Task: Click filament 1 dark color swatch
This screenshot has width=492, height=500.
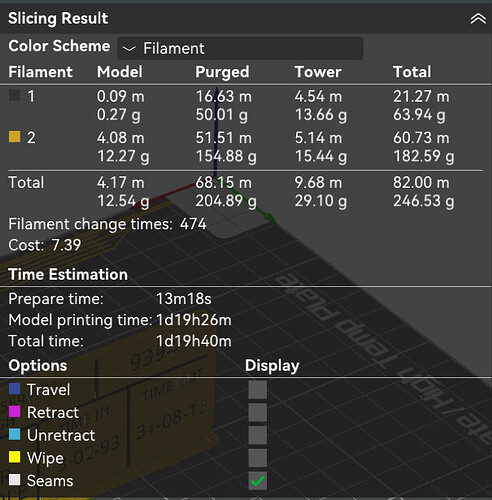Action: point(14,95)
